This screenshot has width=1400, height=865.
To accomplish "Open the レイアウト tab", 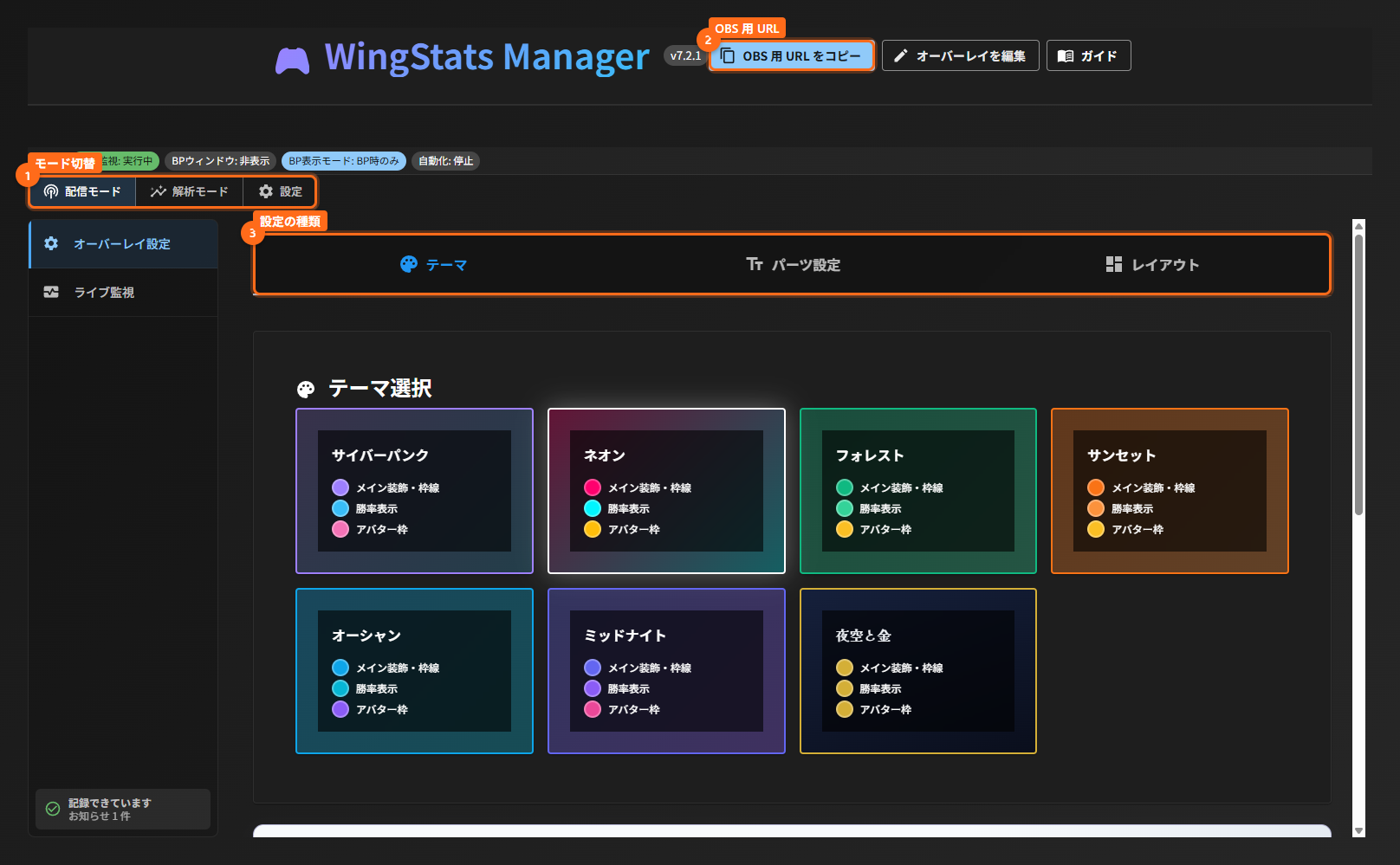I will point(1152,264).
